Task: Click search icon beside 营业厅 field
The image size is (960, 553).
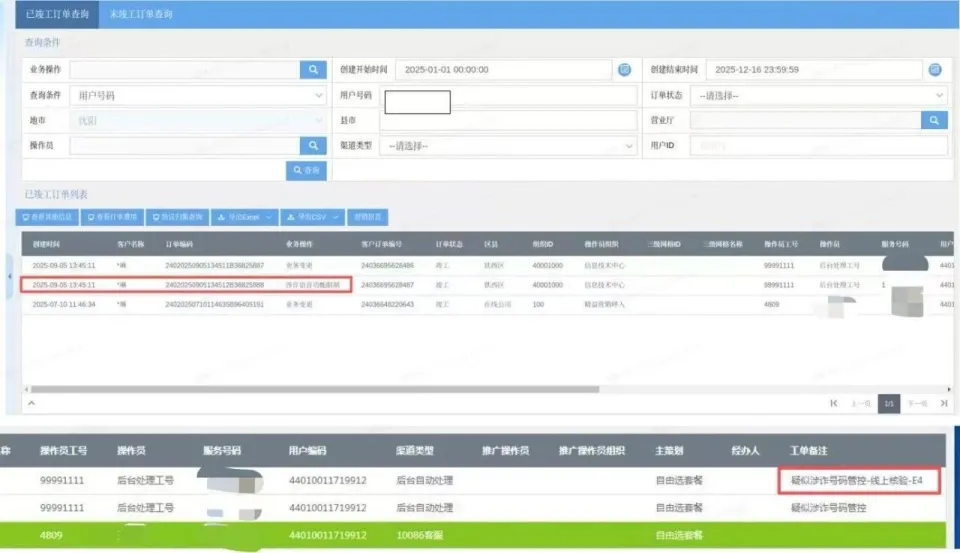Action: (934, 120)
